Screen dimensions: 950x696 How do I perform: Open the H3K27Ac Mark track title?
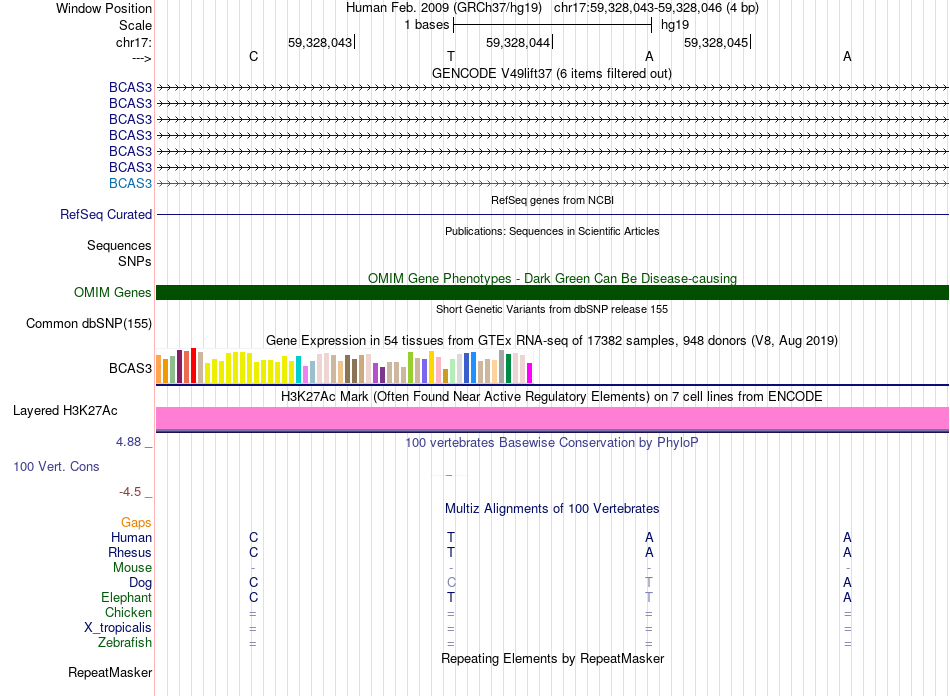(552, 397)
